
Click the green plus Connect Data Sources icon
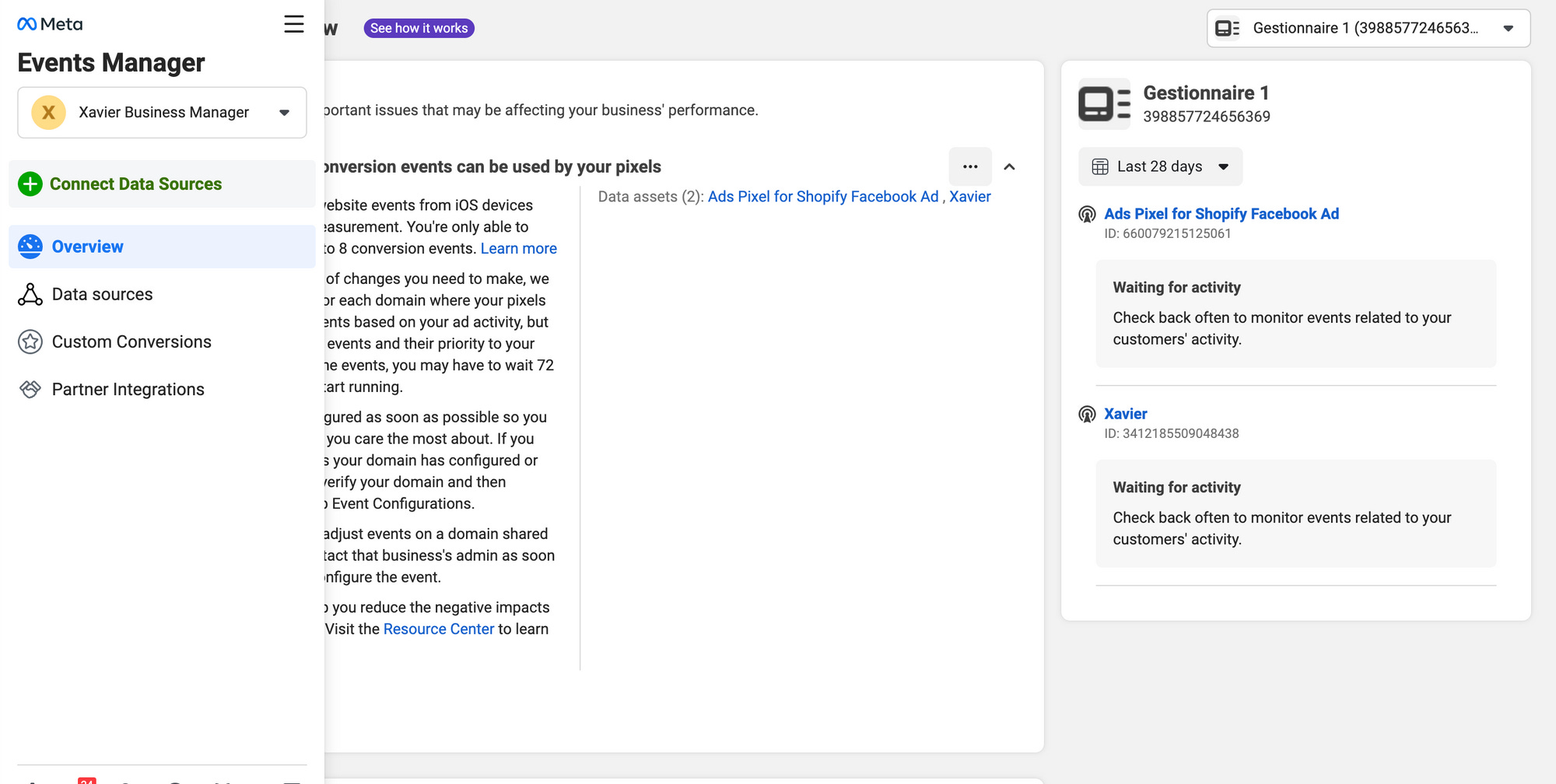(x=30, y=184)
